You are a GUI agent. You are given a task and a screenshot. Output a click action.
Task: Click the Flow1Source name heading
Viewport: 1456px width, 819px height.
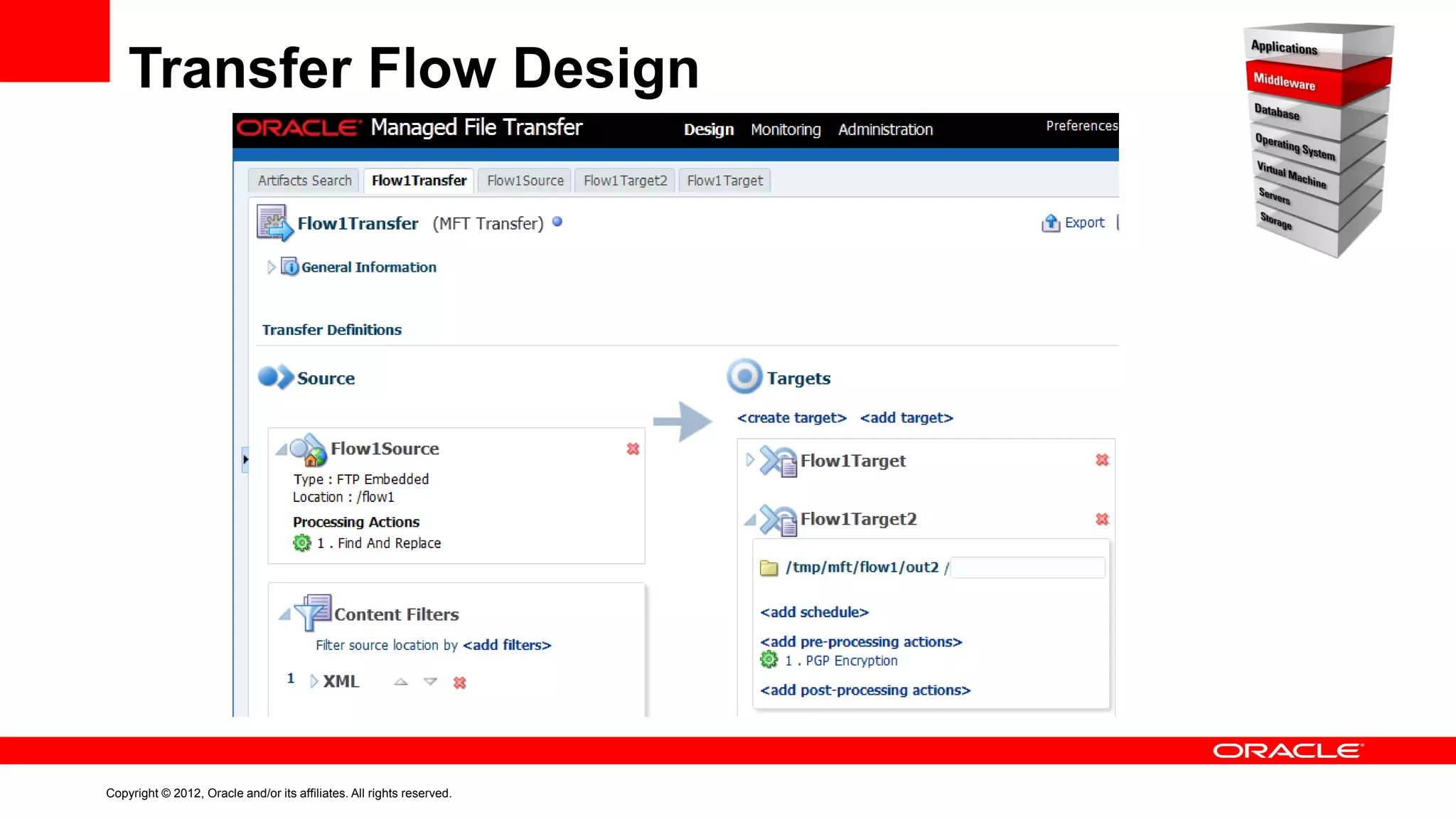(x=385, y=449)
